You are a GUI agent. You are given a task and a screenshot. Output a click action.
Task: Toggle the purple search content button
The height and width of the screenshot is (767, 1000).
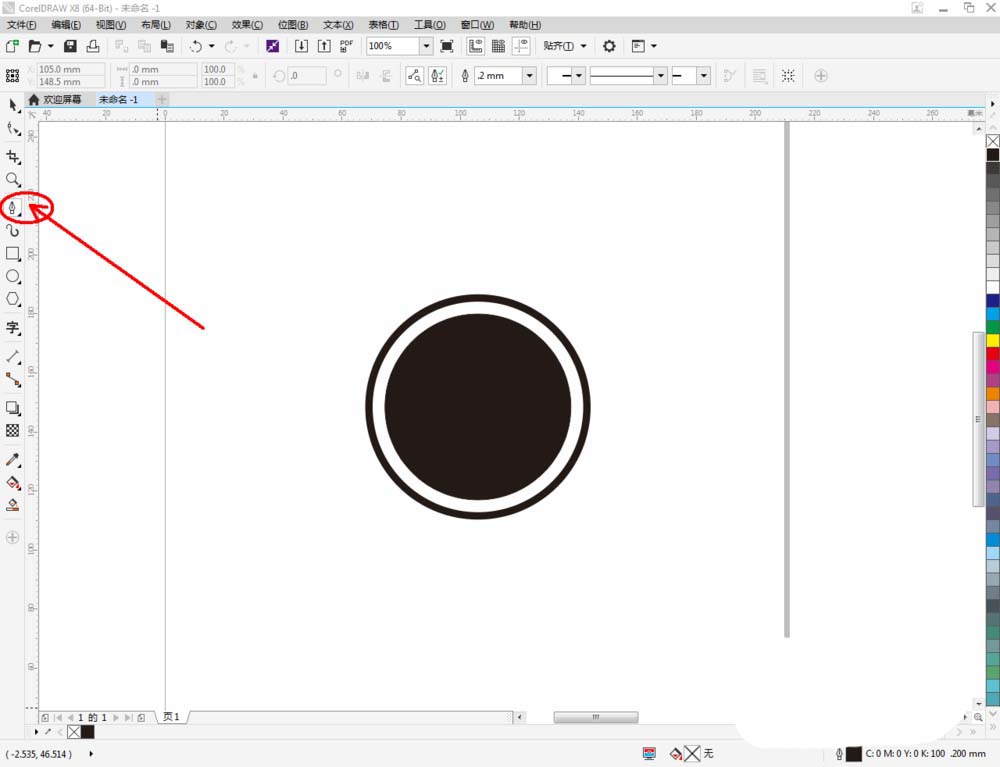click(x=272, y=46)
